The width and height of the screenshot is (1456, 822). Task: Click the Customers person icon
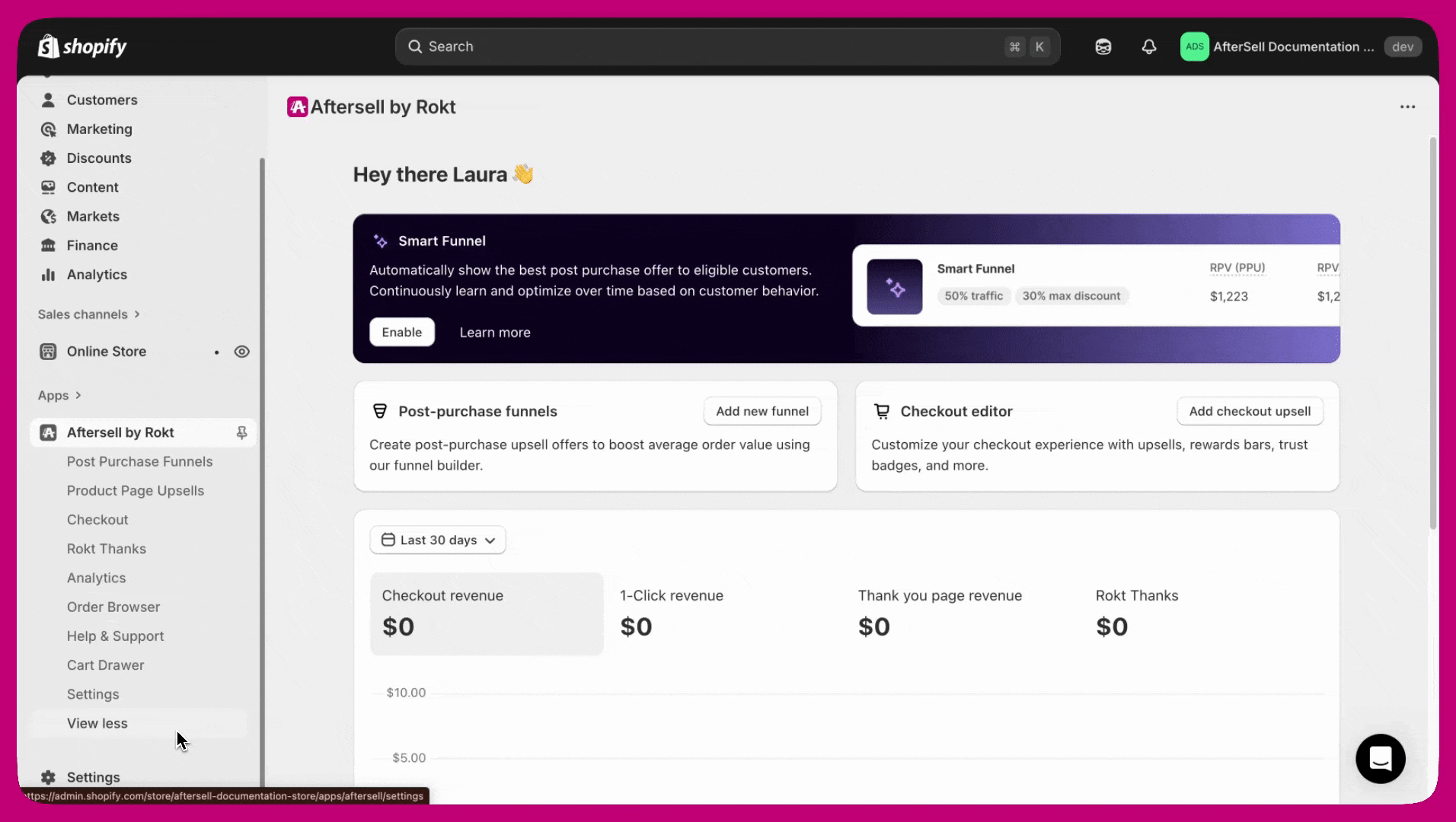(48, 100)
